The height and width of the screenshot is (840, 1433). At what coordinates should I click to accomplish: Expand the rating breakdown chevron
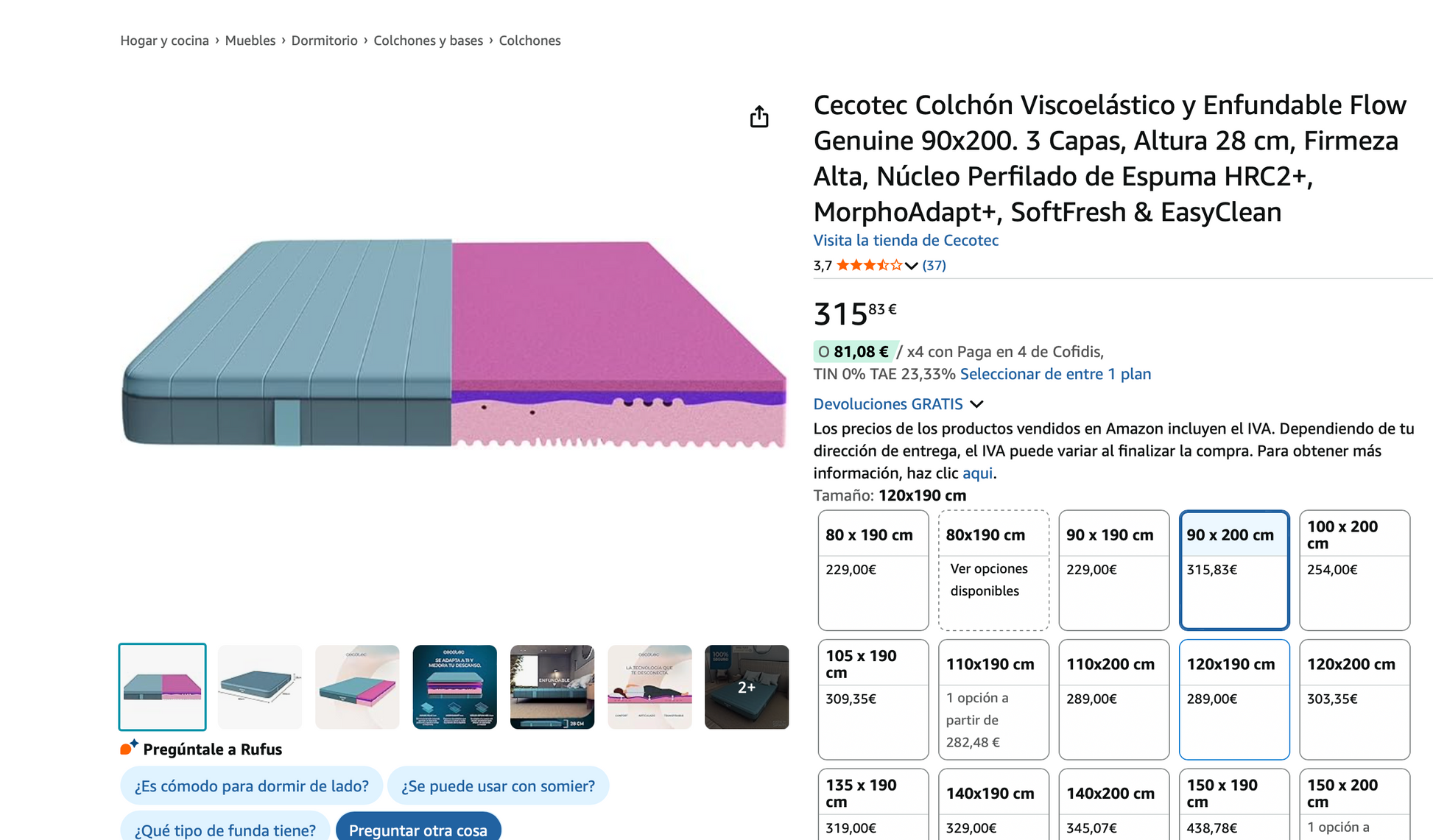(x=912, y=266)
